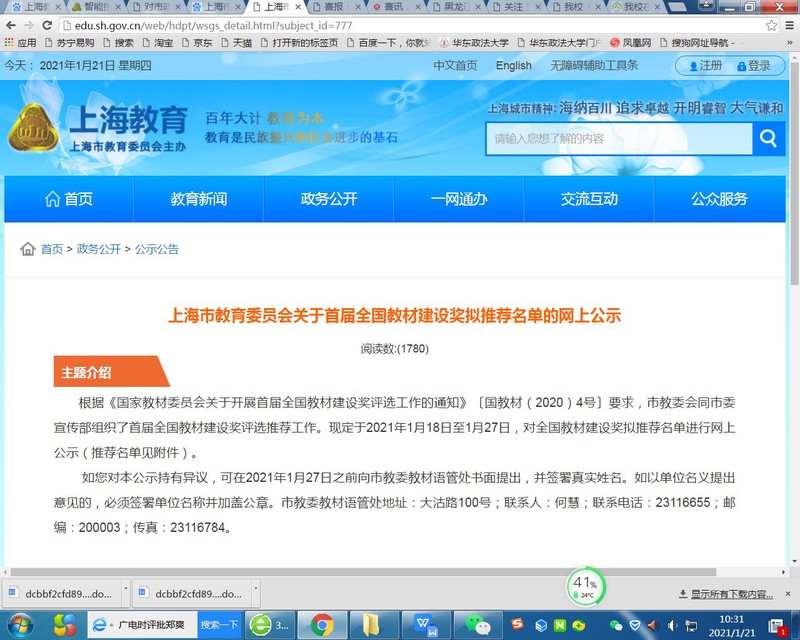
Task: Open the 政务公开 navigation menu
Action: [328, 199]
